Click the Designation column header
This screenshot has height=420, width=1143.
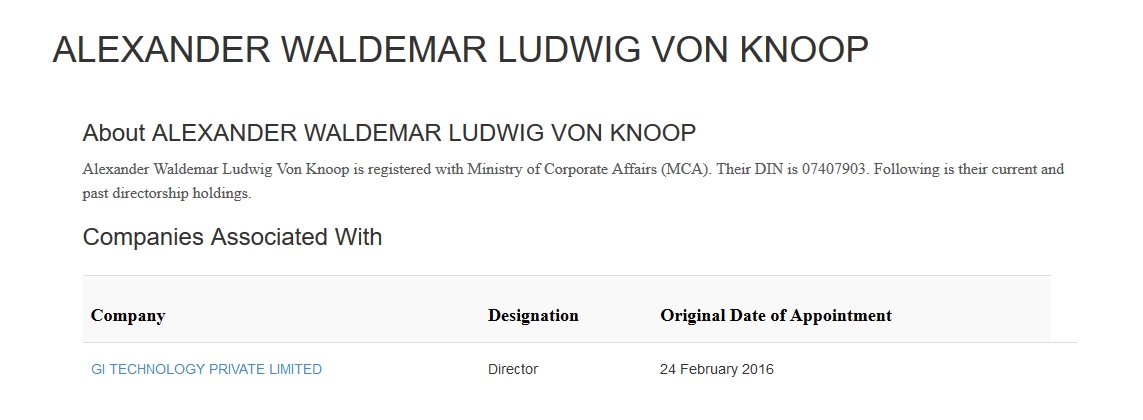pos(533,316)
